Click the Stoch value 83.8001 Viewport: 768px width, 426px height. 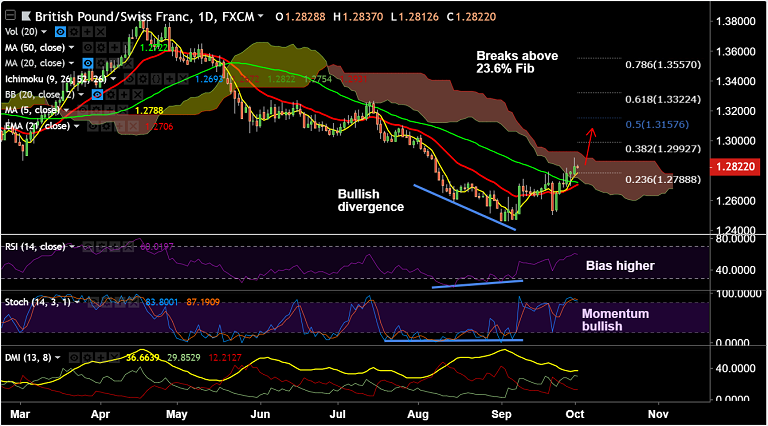click(162, 302)
